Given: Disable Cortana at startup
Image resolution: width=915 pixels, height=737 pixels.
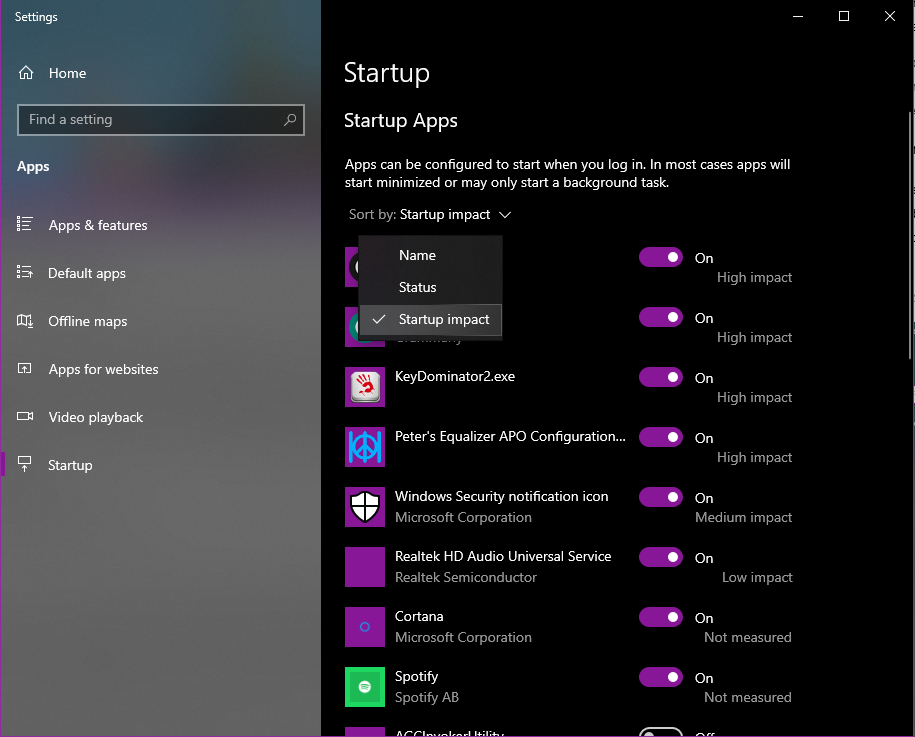Looking at the screenshot, I should [x=660, y=618].
